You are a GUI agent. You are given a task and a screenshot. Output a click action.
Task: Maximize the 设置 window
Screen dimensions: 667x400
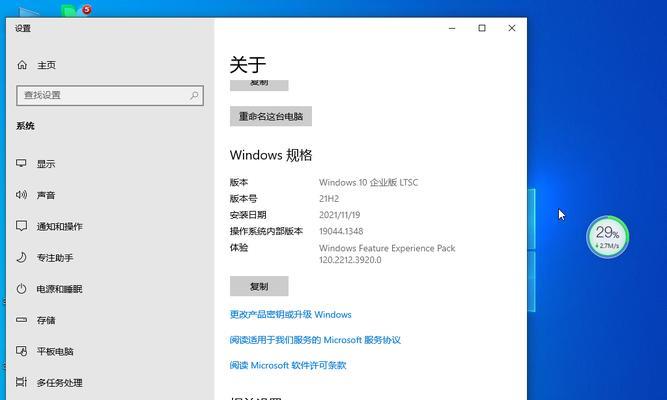click(482, 28)
